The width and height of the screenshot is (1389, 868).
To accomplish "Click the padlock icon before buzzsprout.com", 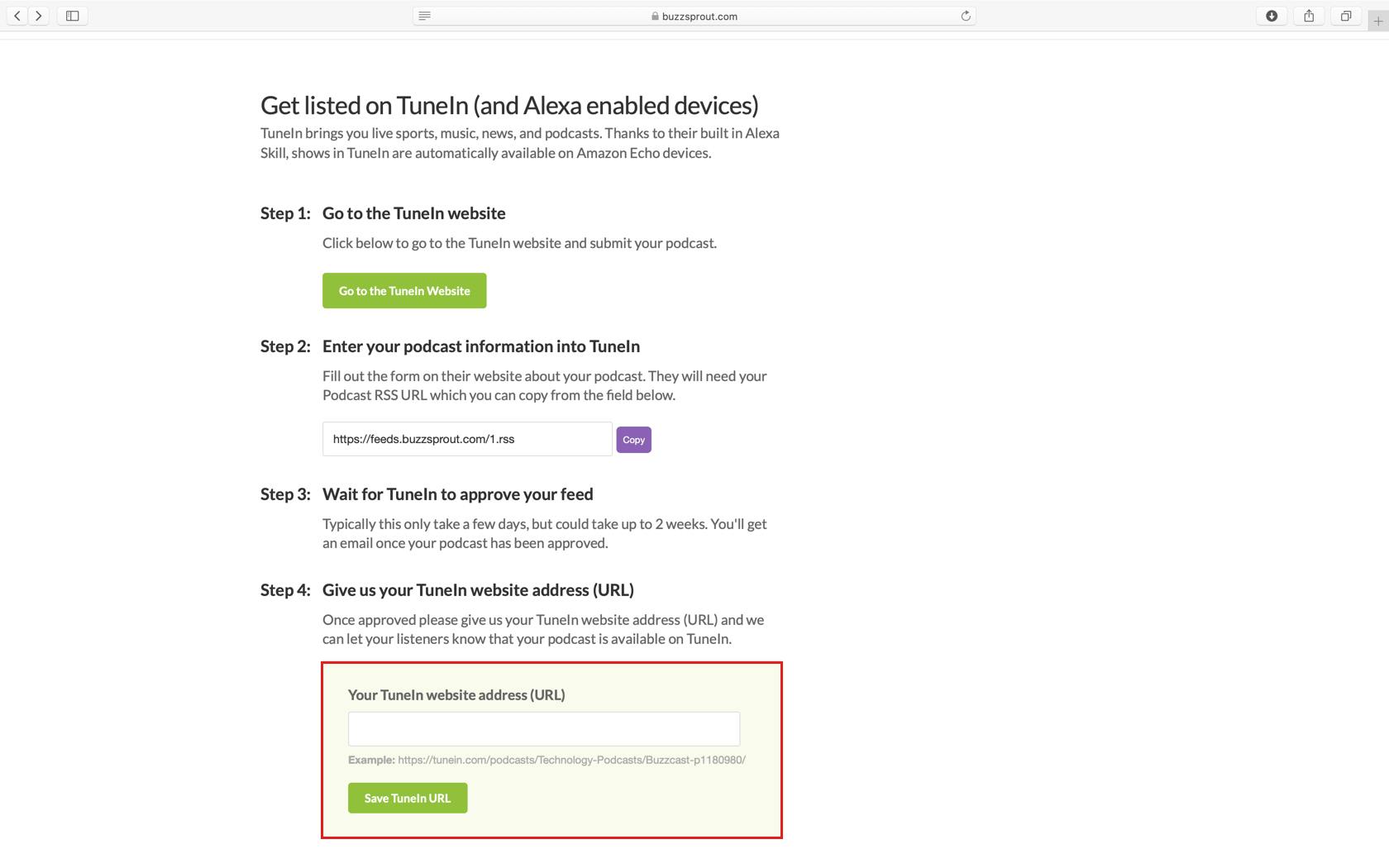I will (653, 15).
